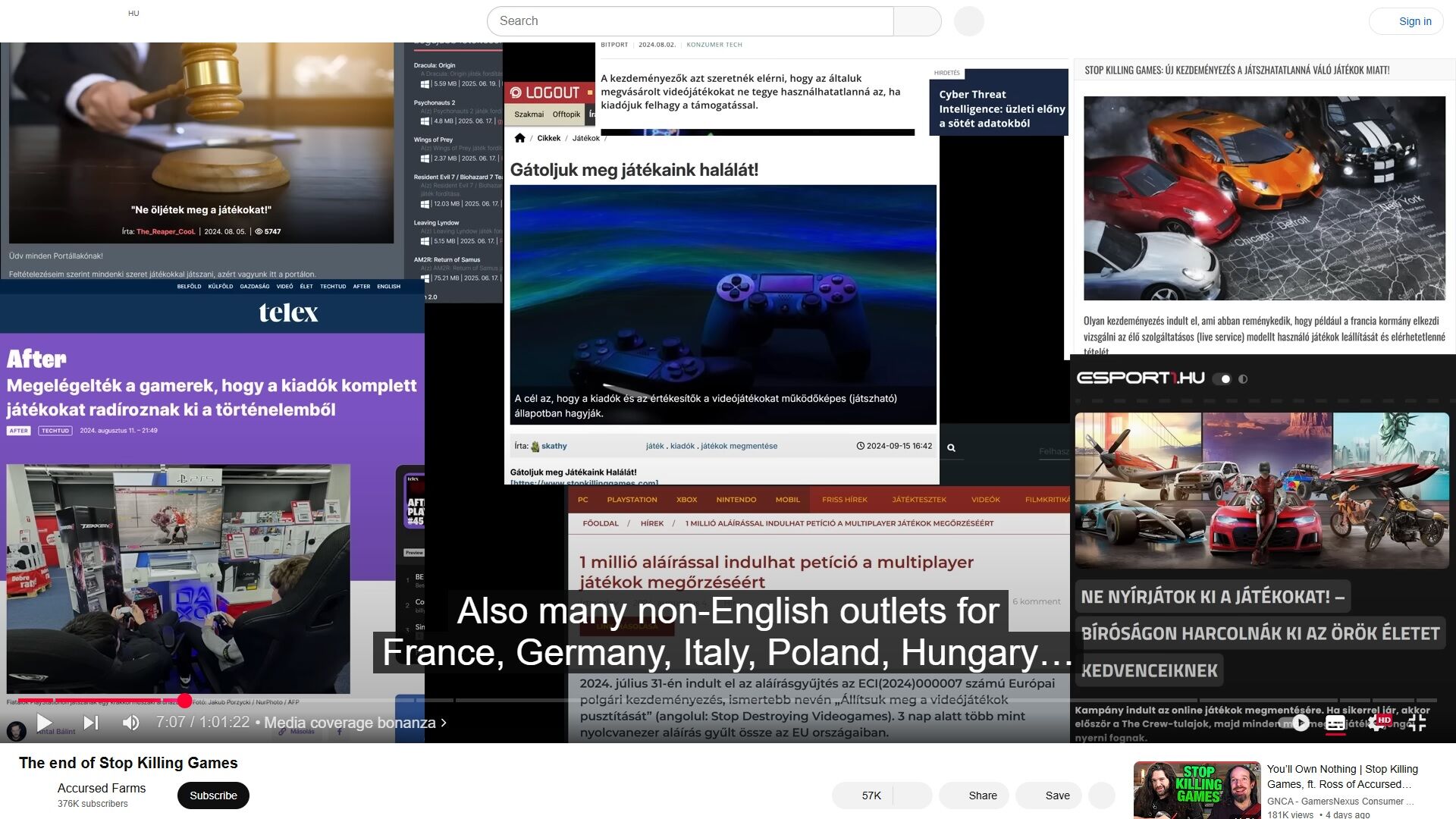Open the Accursed Farms channel name

(102, 788)
